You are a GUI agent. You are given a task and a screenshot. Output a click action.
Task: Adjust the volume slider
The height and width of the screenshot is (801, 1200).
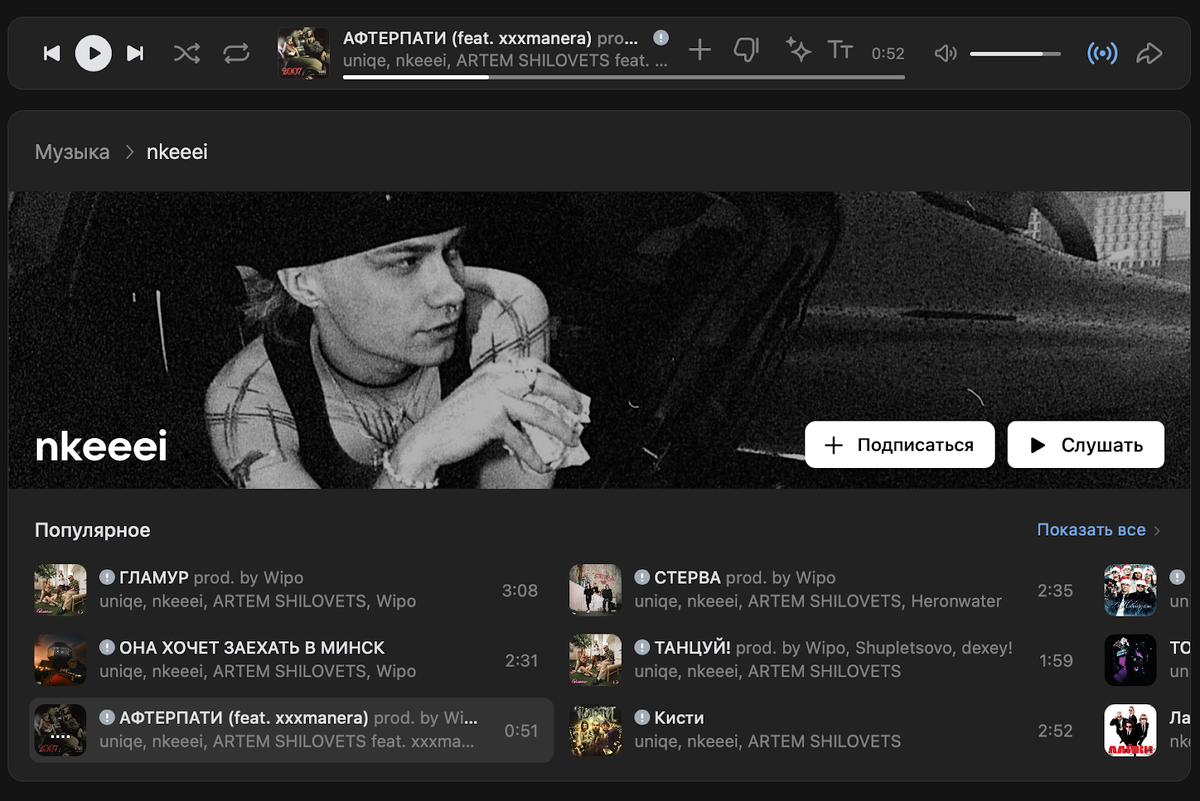1015,53
